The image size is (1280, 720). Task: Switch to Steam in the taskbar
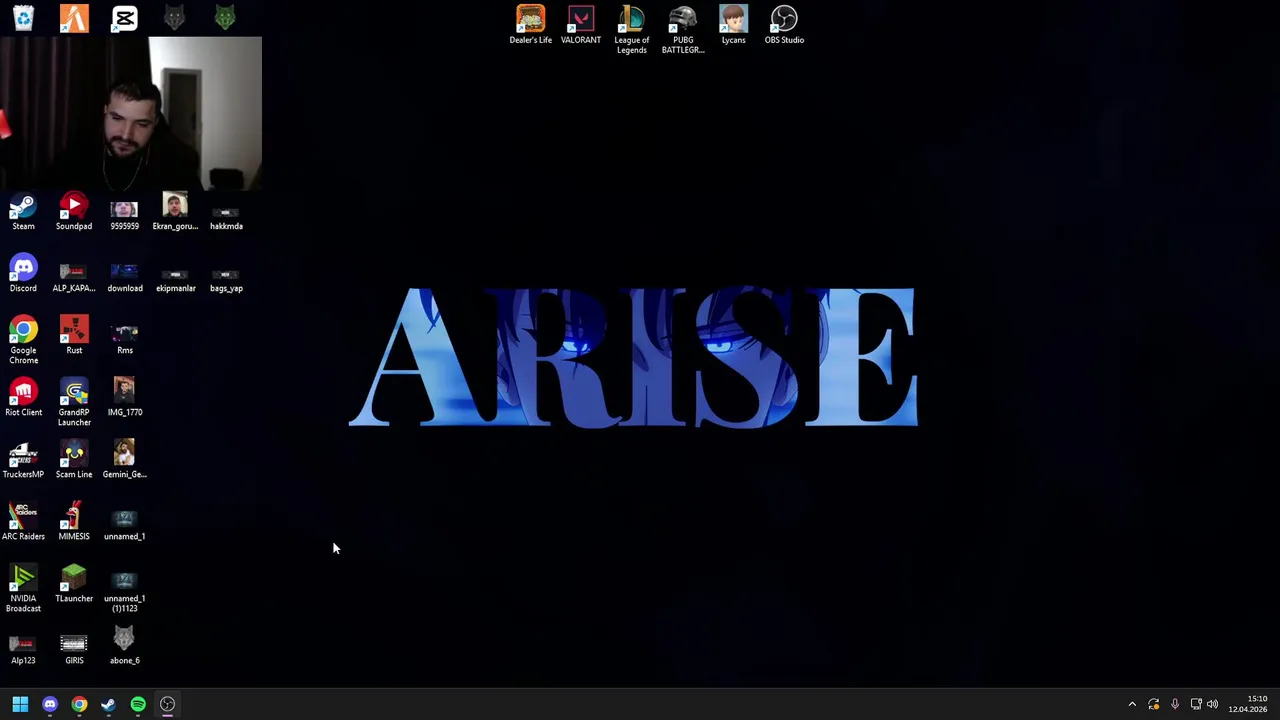(x=108, y=704)
